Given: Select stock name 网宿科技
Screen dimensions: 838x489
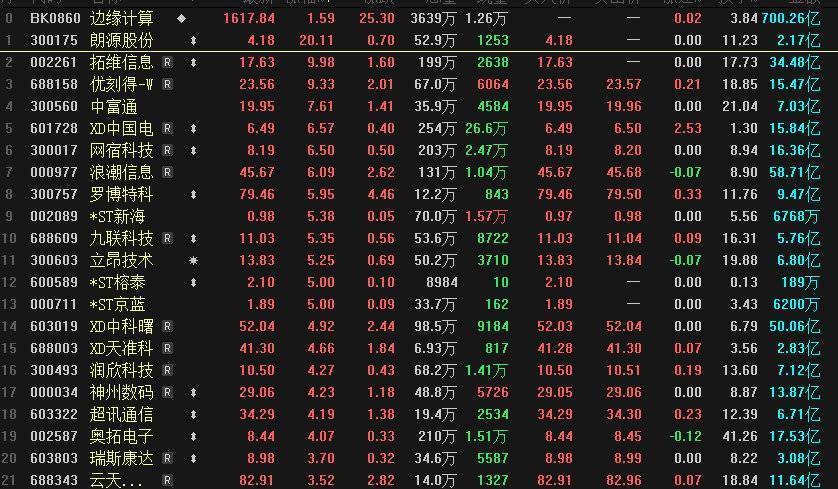Looking at the screenshot, I should tap(121, 151).
